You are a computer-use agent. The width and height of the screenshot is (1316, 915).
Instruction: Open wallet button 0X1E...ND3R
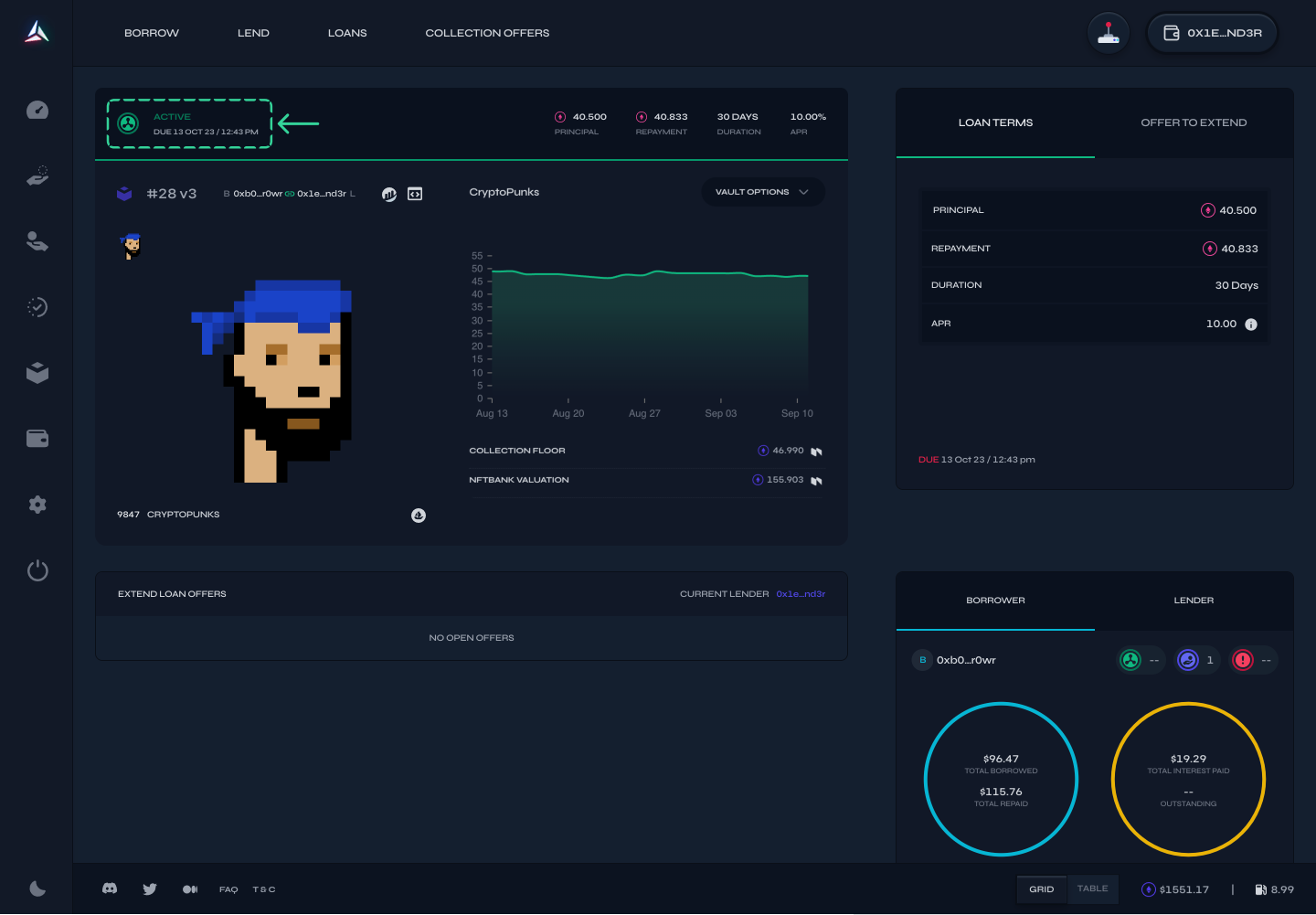[1213, 33]
